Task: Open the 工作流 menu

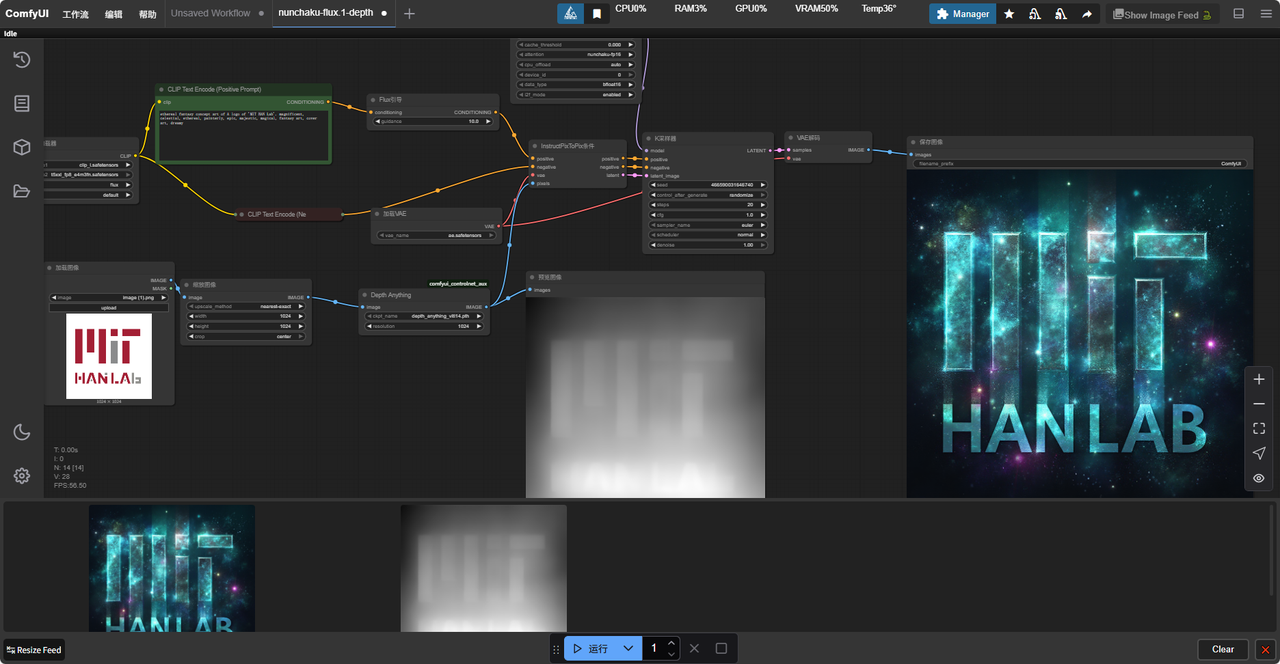Action: (75, 14)
